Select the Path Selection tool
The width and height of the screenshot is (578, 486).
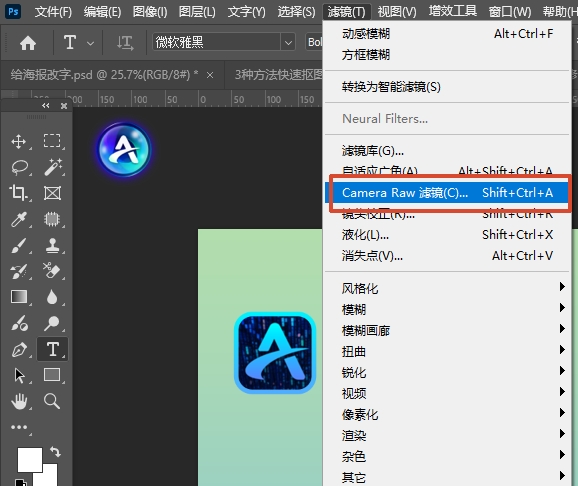click(x=19, y=375)
